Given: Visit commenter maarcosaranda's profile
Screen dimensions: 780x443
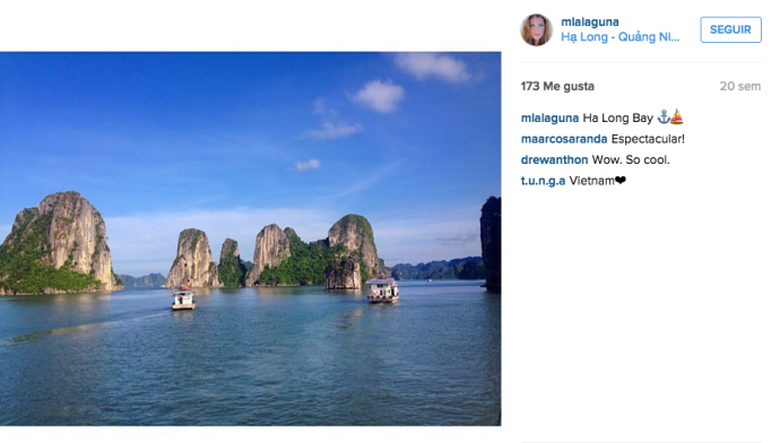Looking at the screenshot, I should pyautogui.click(x=564, y=139).
